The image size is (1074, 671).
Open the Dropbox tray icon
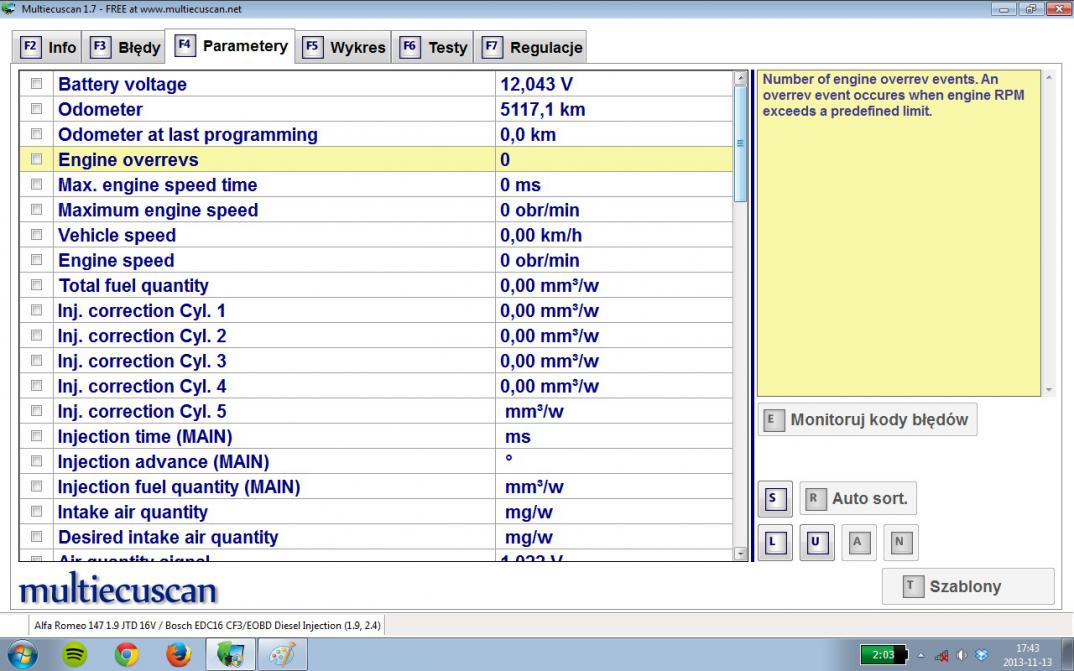click(982, 655)
